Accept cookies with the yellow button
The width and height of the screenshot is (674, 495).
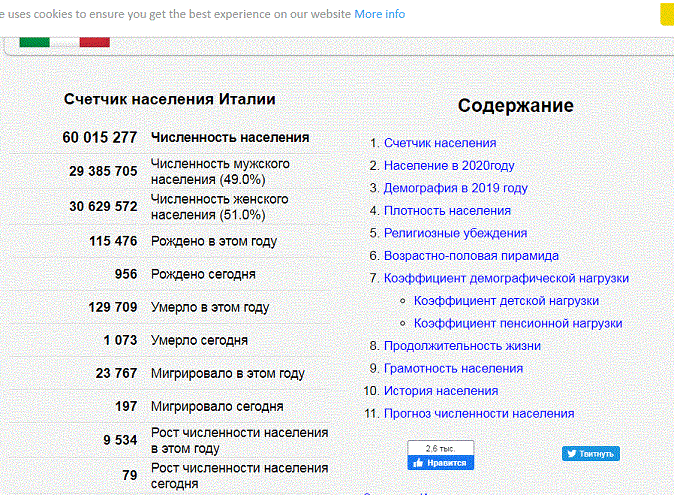666,14
